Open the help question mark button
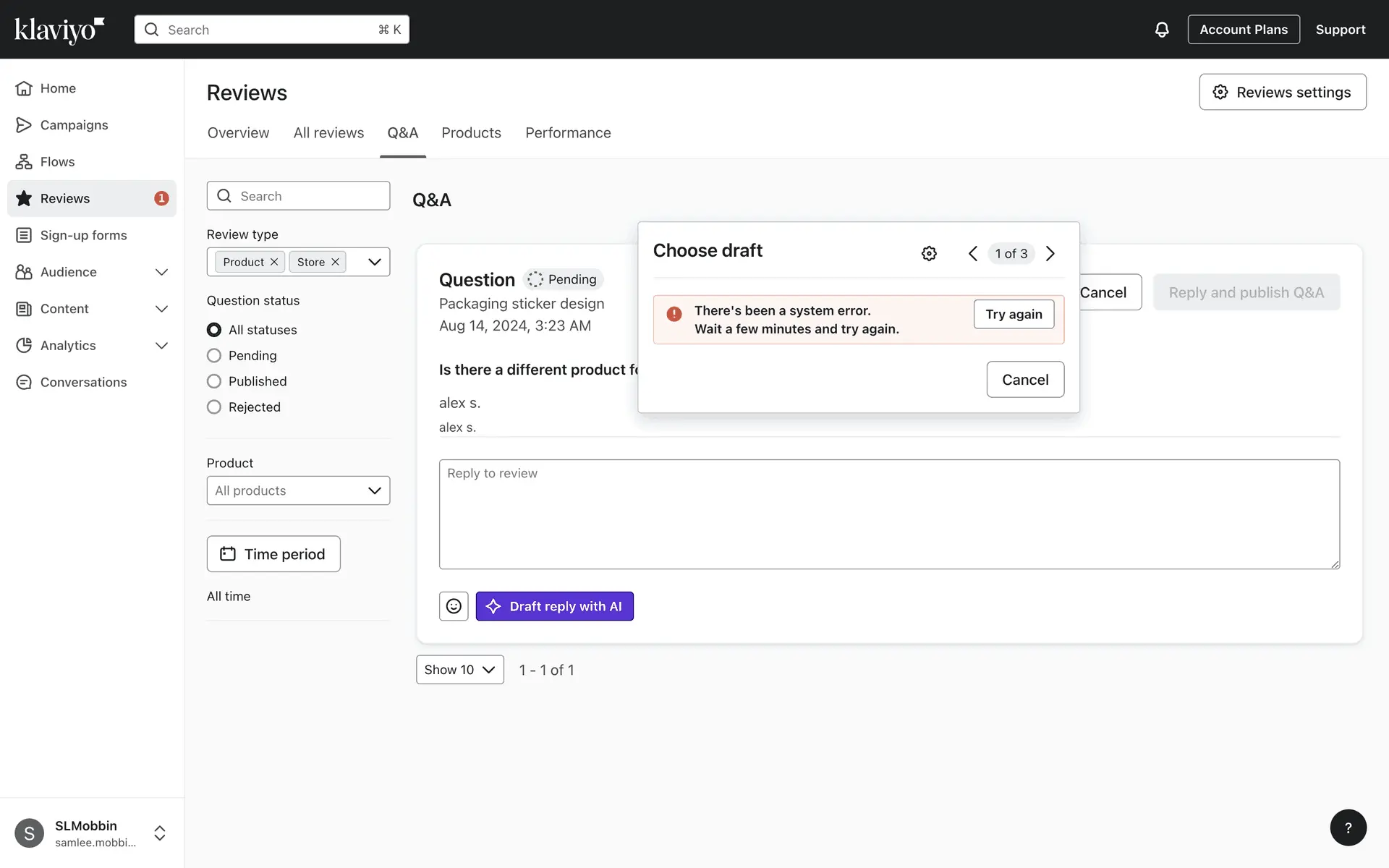The width and height of the screenshot is (1389, 868). click(1348, 827)
